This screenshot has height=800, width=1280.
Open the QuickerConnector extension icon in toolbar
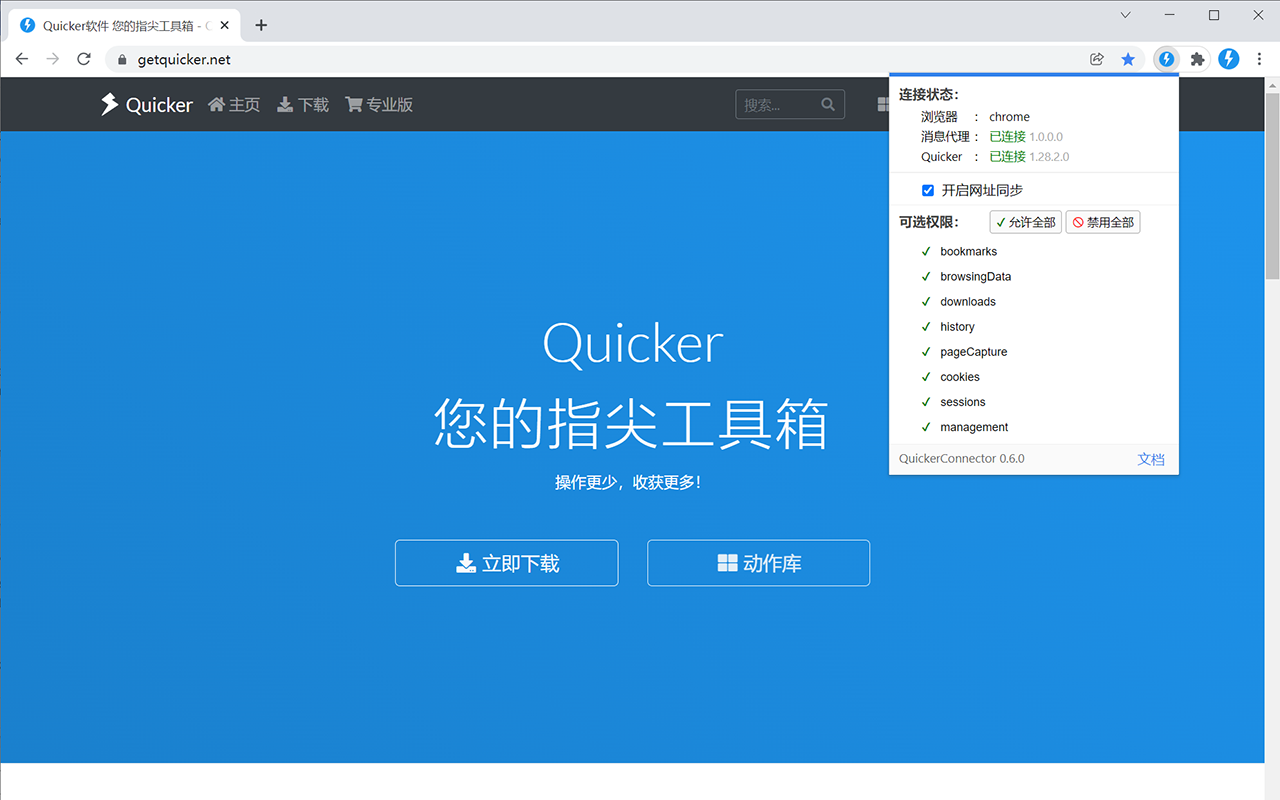1166,59
